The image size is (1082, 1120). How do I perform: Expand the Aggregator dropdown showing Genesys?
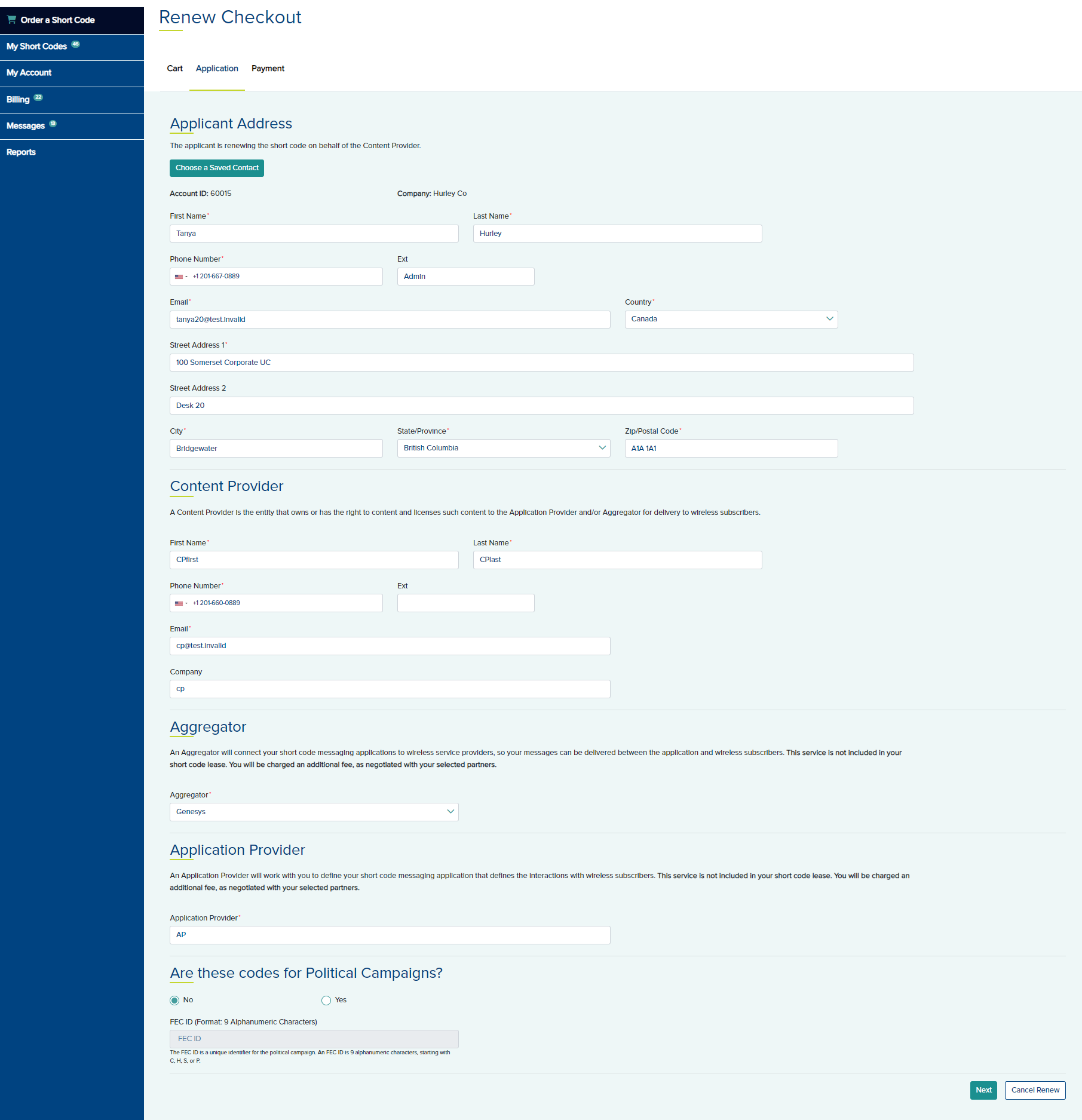coord(314,812)
